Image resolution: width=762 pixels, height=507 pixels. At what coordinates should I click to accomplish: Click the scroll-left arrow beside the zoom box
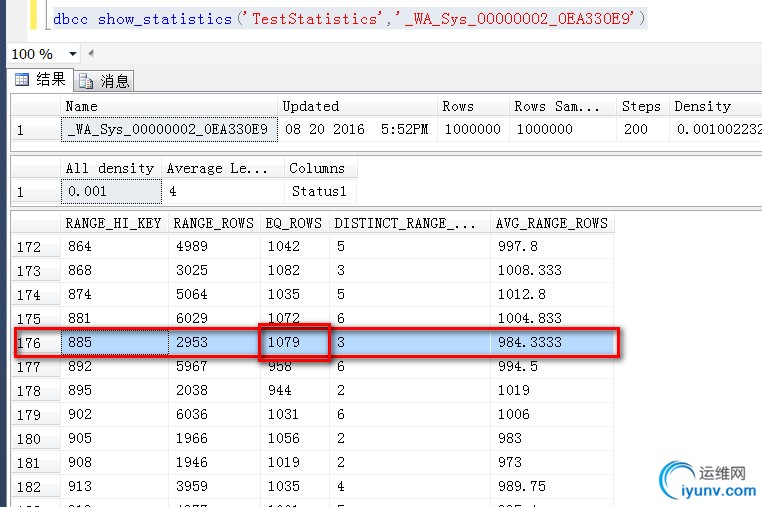coord(91,53)
